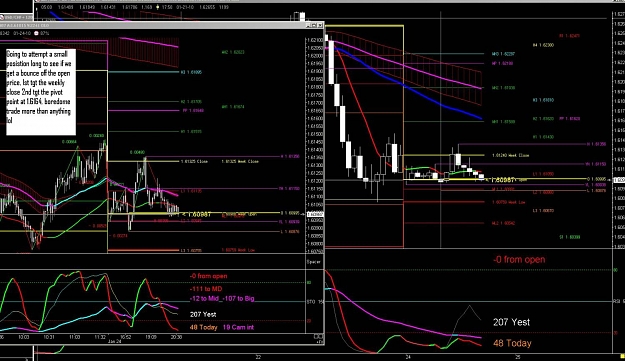This screenshot has width=625, height=361.
Task: Click the '24' date on background chart axis
Action: point(408,357)
